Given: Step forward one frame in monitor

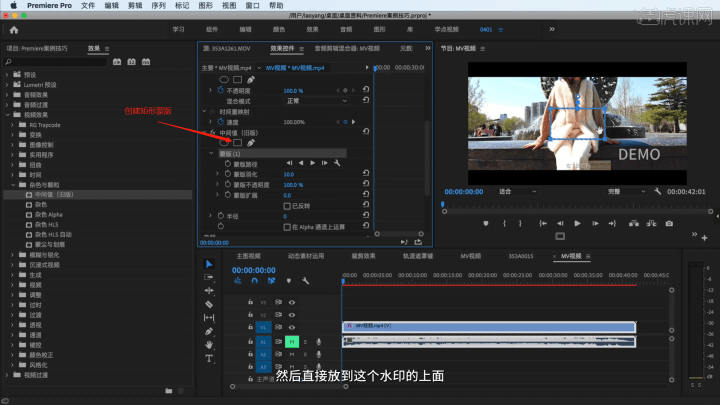Looking at the screenshot, I should pos(595,224).
